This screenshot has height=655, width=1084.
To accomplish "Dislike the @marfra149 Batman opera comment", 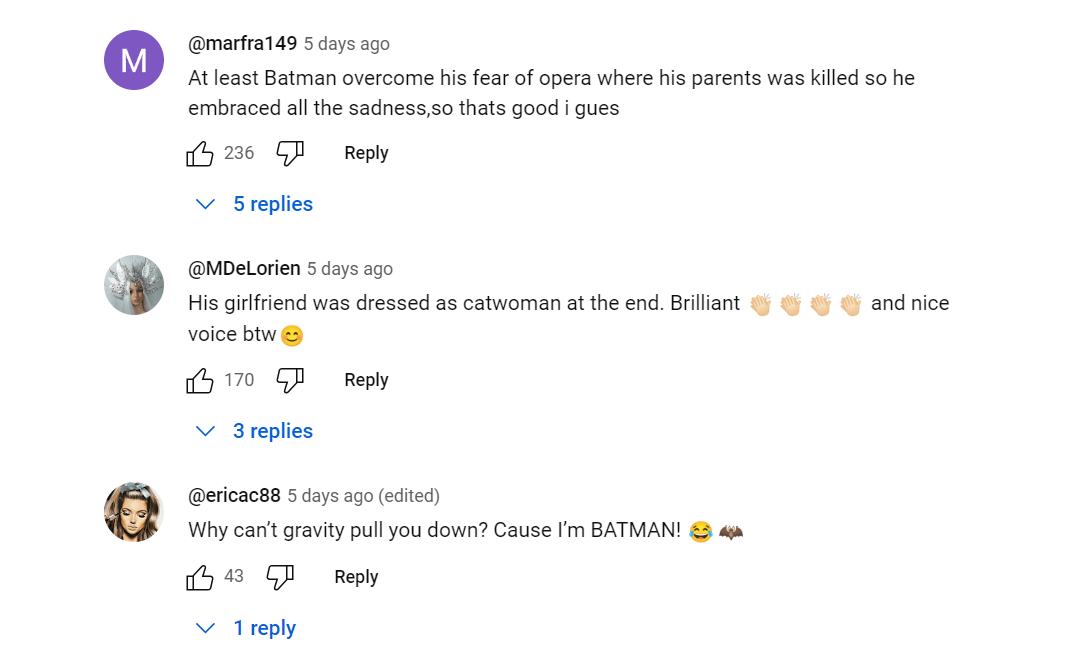I will pos(290,154).
